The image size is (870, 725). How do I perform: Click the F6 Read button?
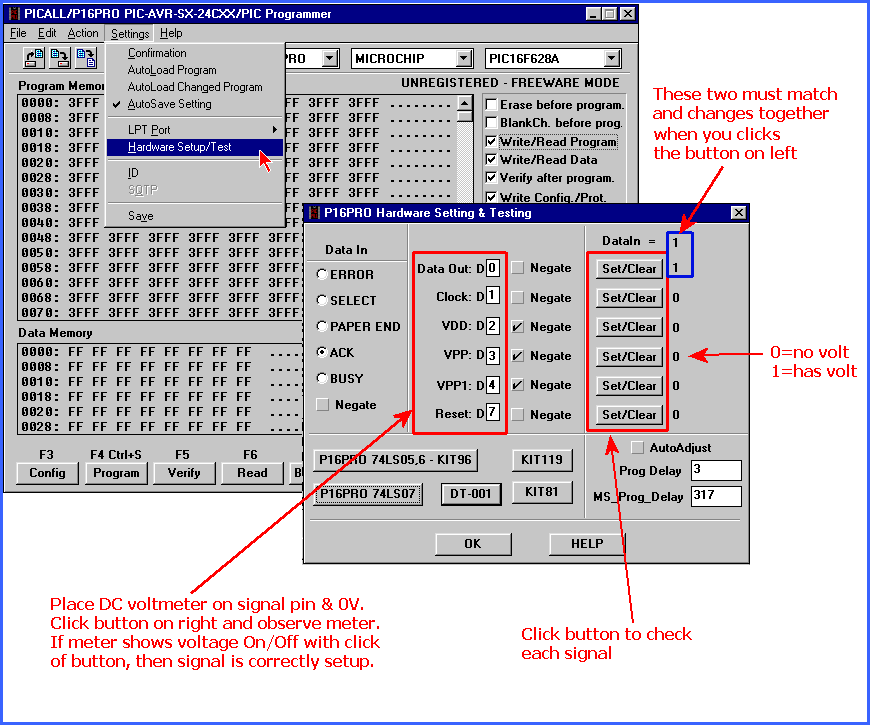[252, 473]
